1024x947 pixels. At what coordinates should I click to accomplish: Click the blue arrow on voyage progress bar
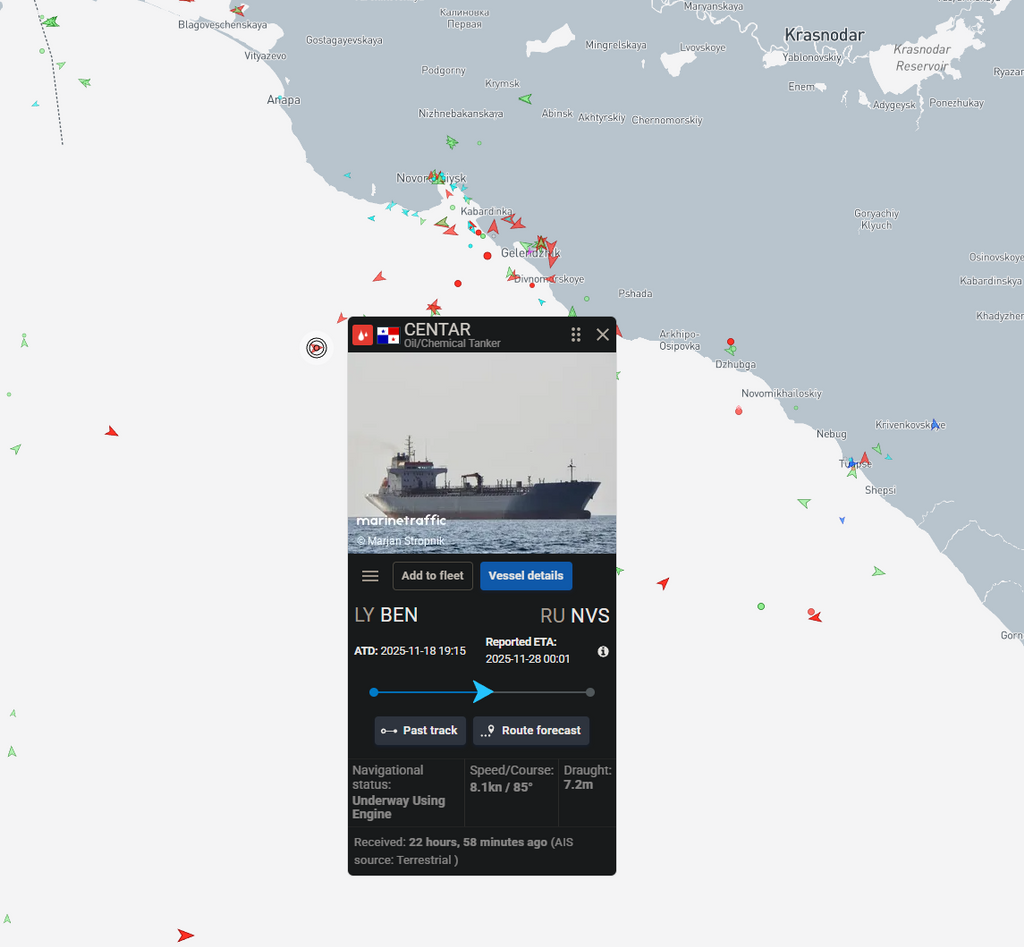tap(483, 692)
